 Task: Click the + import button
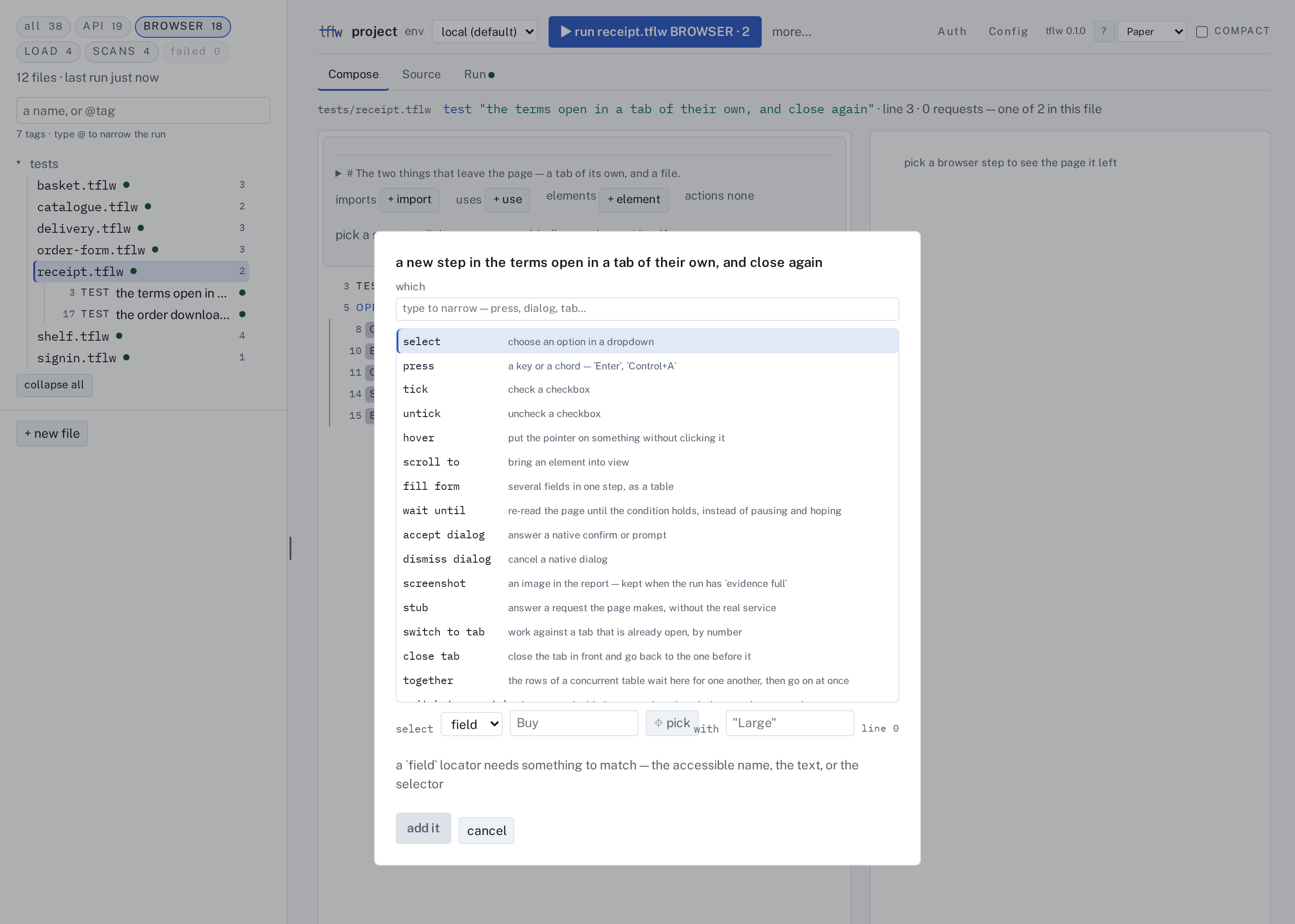[x=409, y=200]
